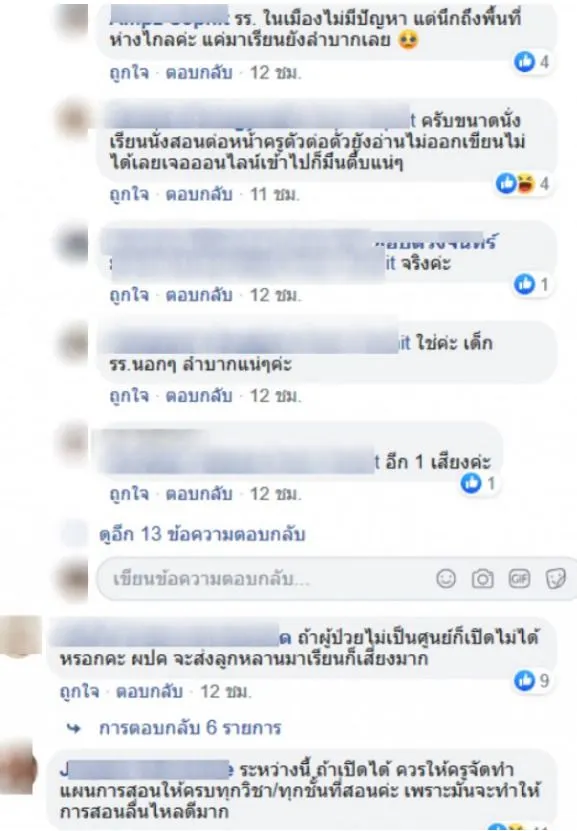This screenshot has height=831, width=577.
Task: Expand 'ดูอีก 13 ข้อความตอบกลับ' replies
Action: tap(202, 534)
